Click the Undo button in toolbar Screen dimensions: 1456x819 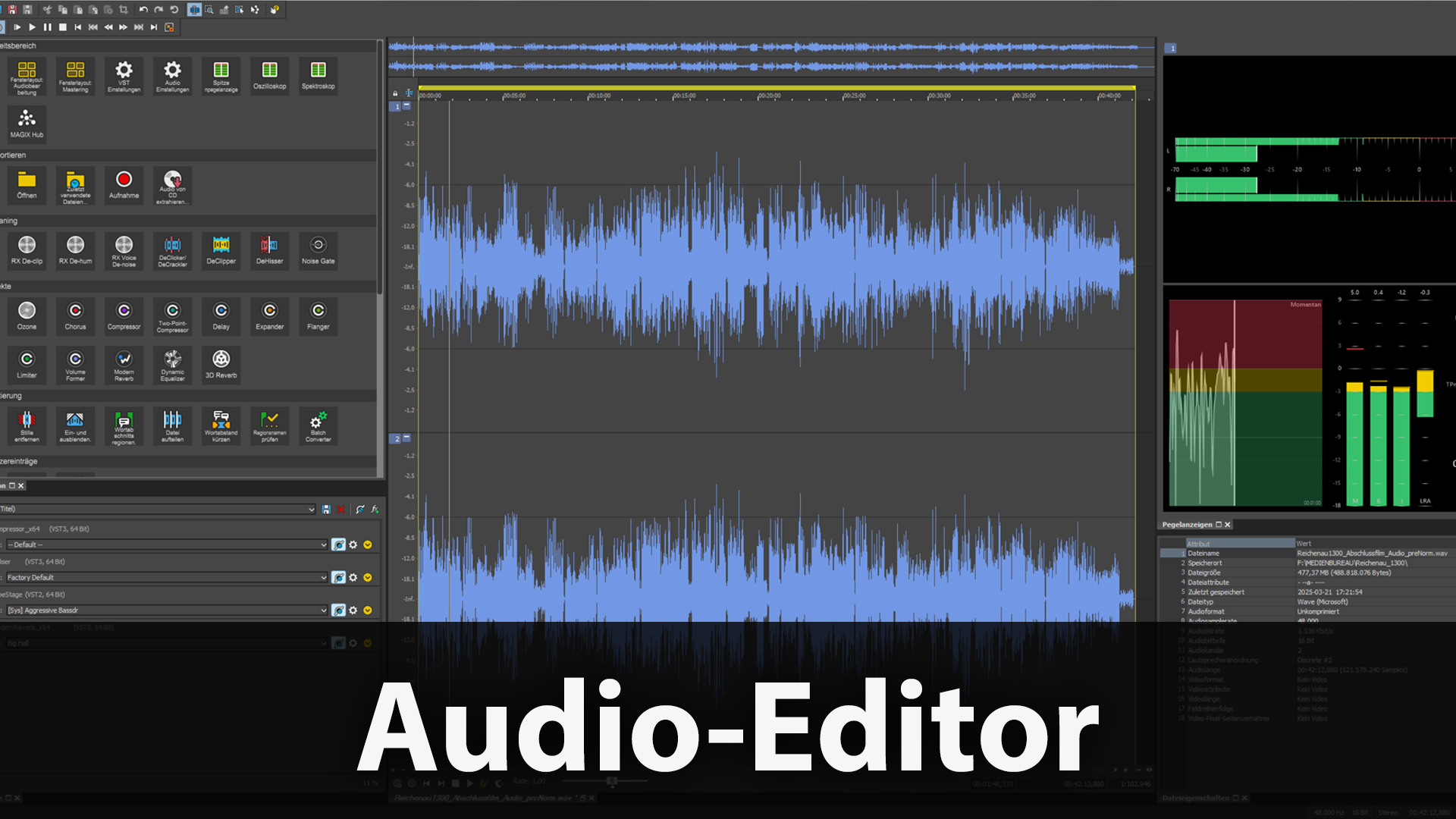(x=143, y=9)
